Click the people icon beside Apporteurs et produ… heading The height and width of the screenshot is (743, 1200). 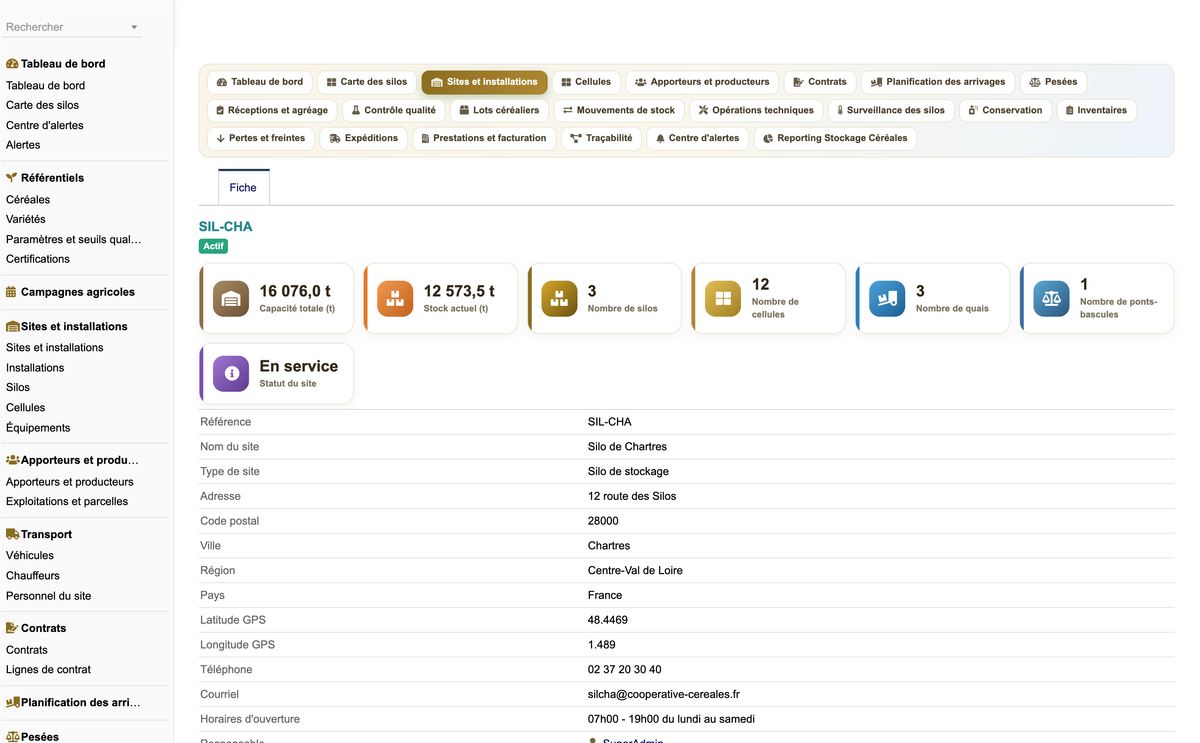(x=13, y=460)
